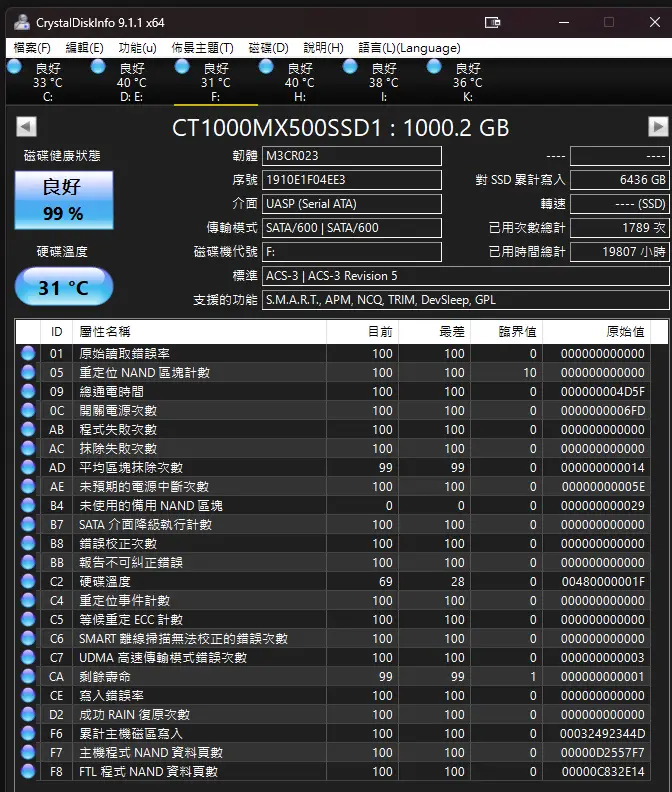Viewport: 672px width, 792px height.
Task: Click power on hours value 19807 小時
Action: tap(620, 252)
